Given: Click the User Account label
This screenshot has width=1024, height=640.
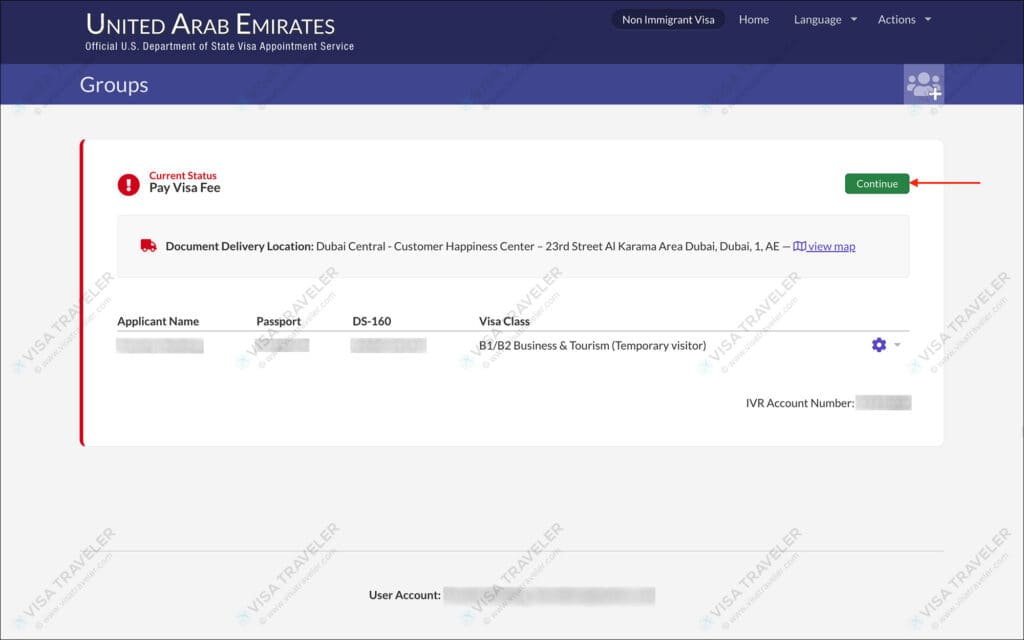Looking at the screenshot, I should point(404,595).
